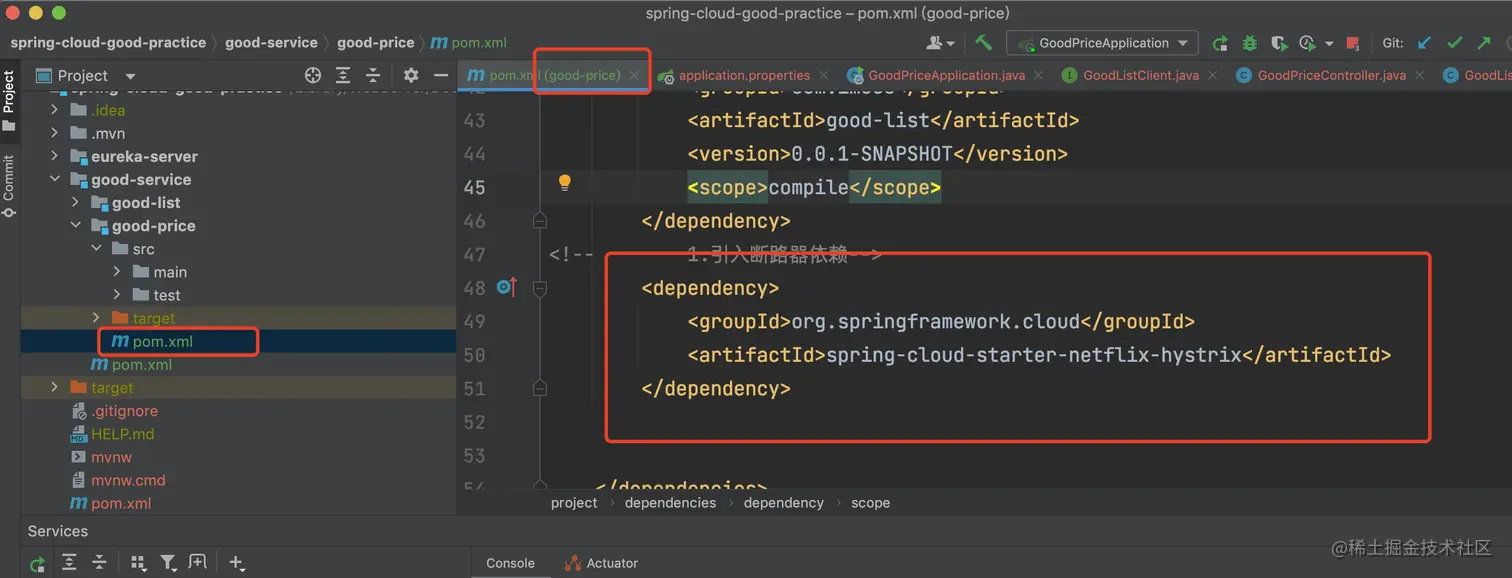The height and width of the screenshot is (578, 1512).
Task: Click the Rerun GoodPriceApplication icon
Action: click(x=1220, y=43)
